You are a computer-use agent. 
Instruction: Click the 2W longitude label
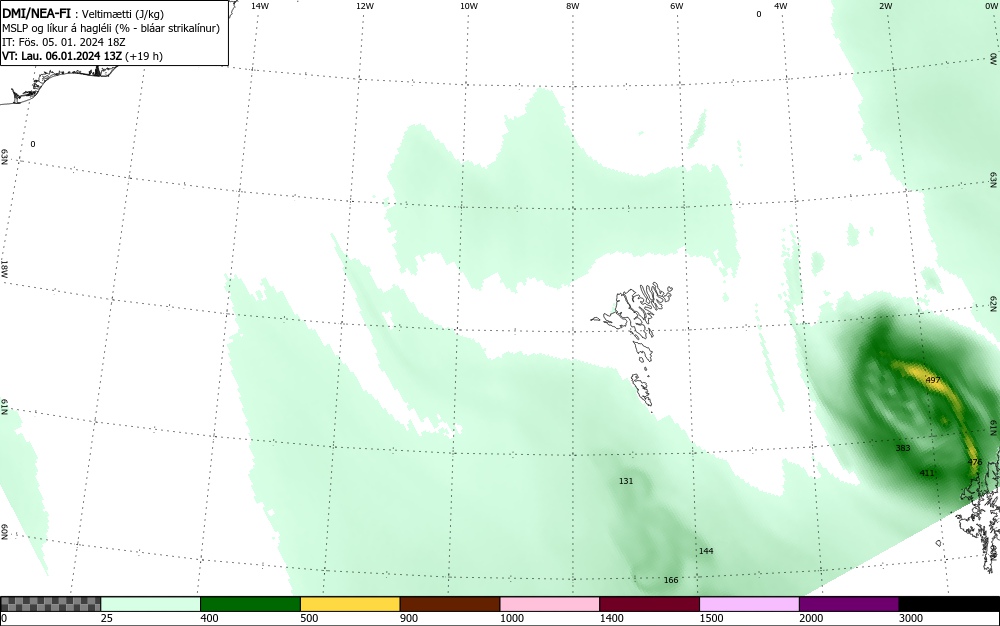click(885, 6)
